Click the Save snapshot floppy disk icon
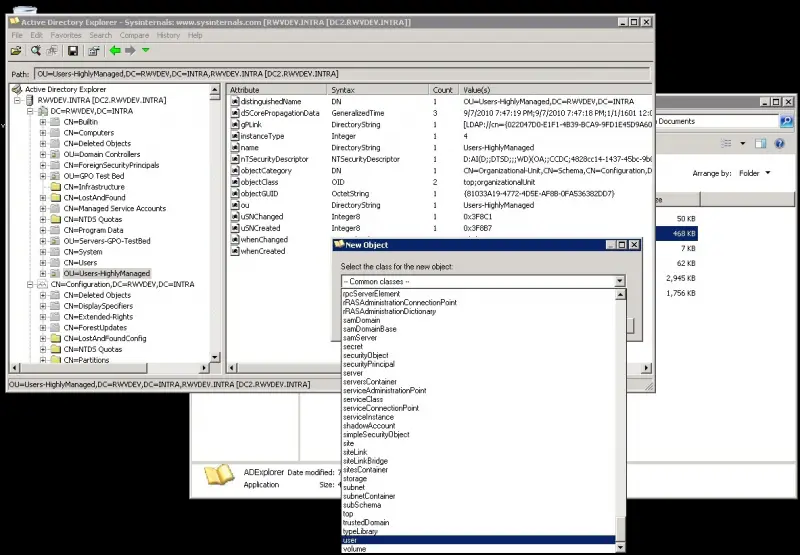Viewport: 800px width, 555px height. coord(73,51)
